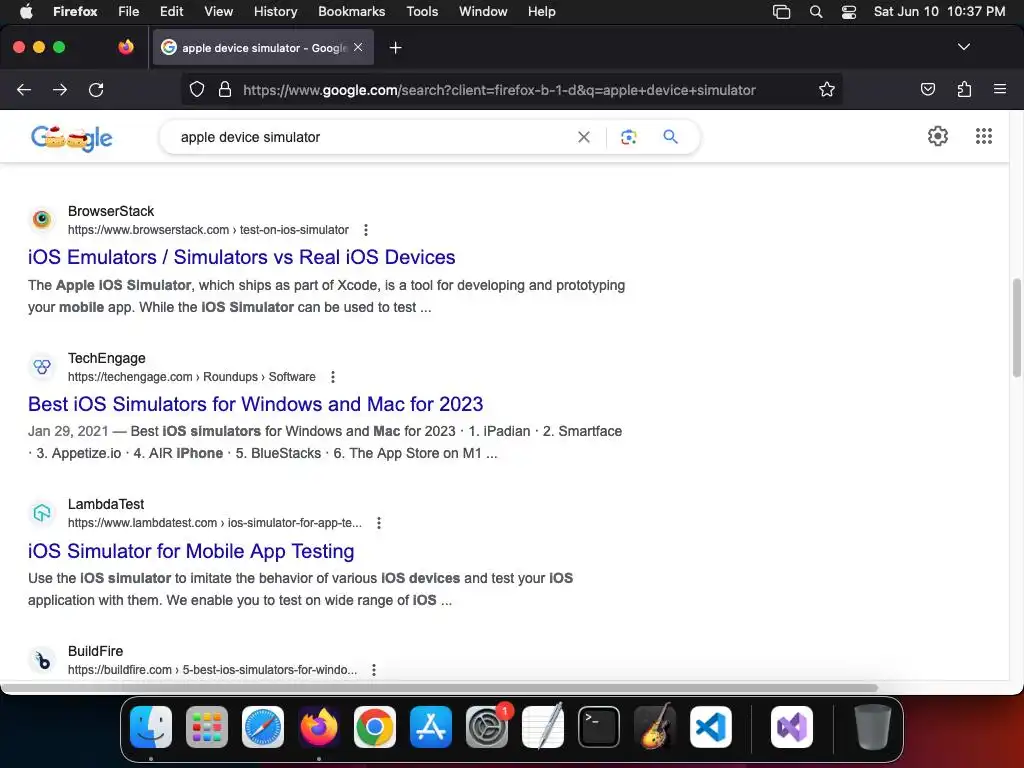Open Google quick settings gear
Screen dimensions: 1024x768
tap(938, 136)
